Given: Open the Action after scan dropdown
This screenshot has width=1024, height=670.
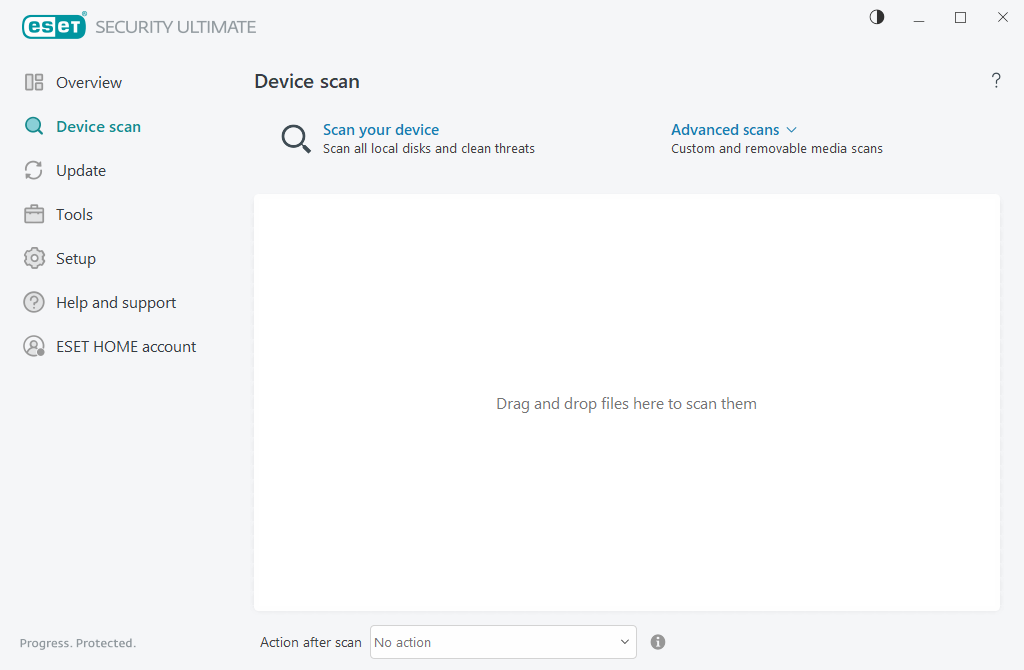Looking at the screenshot, I should 503,642.
